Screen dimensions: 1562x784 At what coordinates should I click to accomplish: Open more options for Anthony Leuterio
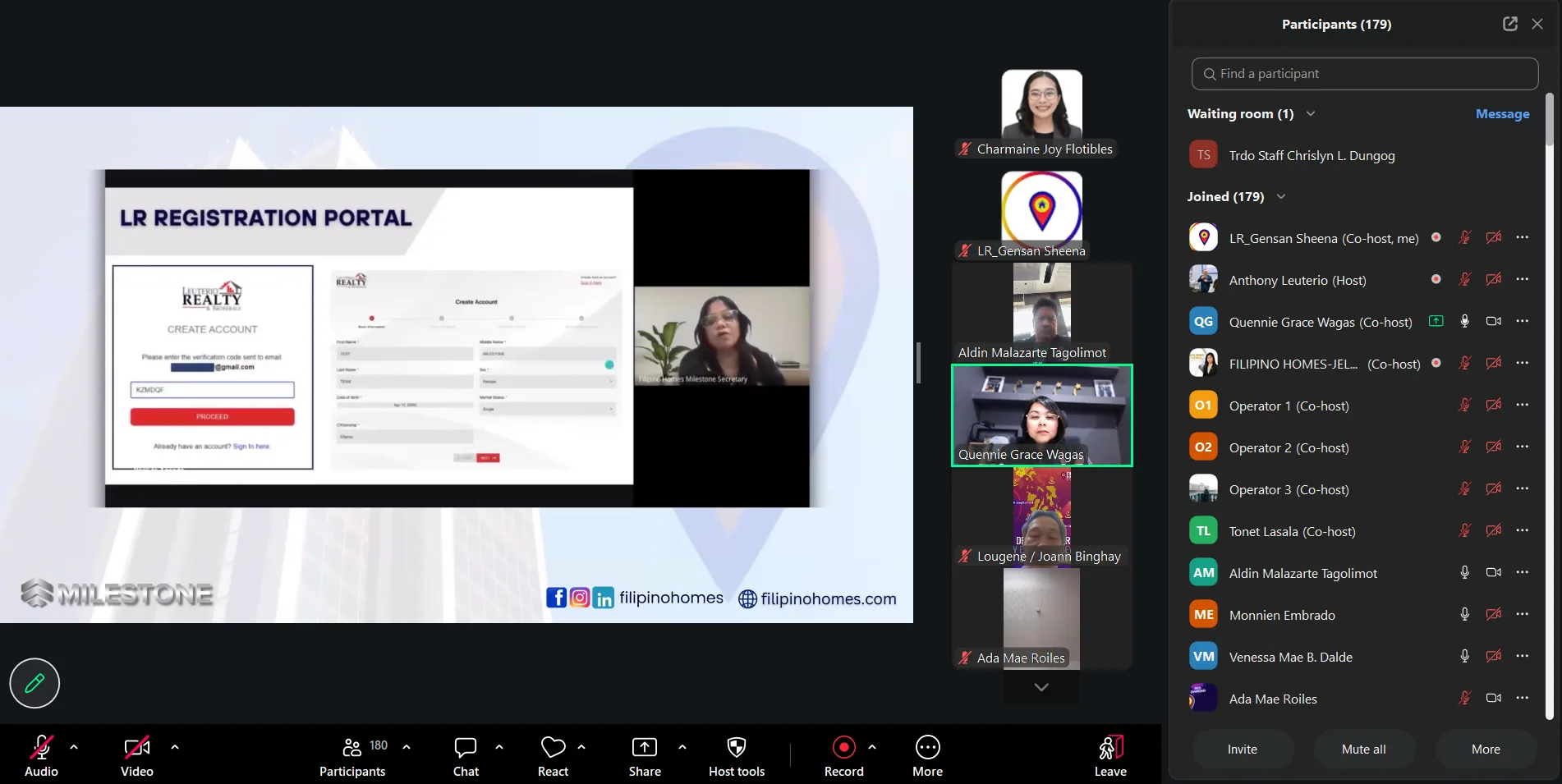point(1523,279)
